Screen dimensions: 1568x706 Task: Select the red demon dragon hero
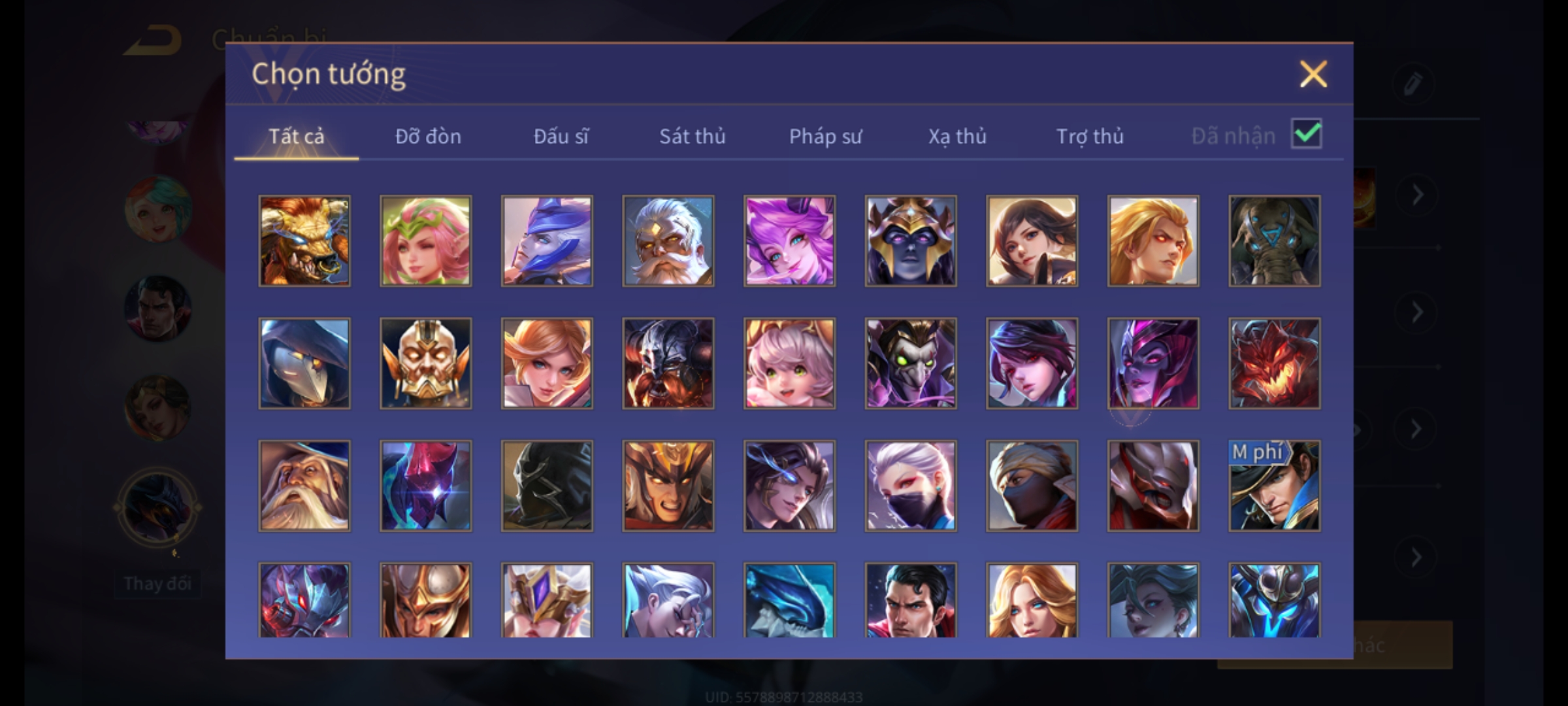pyautogui.click(x=1275, y=363)
